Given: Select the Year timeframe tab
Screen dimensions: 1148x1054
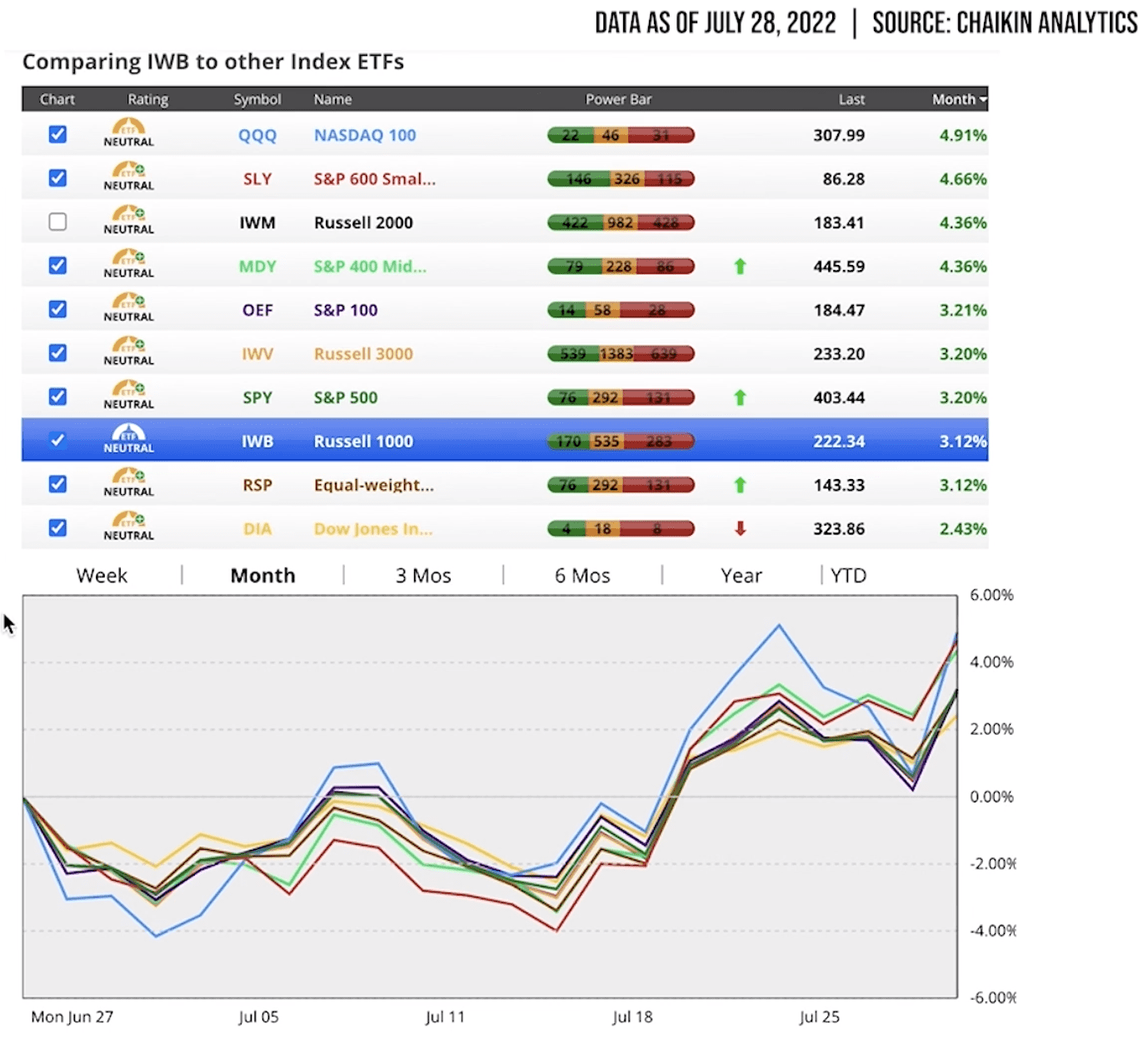Looking at the screenshot, I should coord(741,576).
